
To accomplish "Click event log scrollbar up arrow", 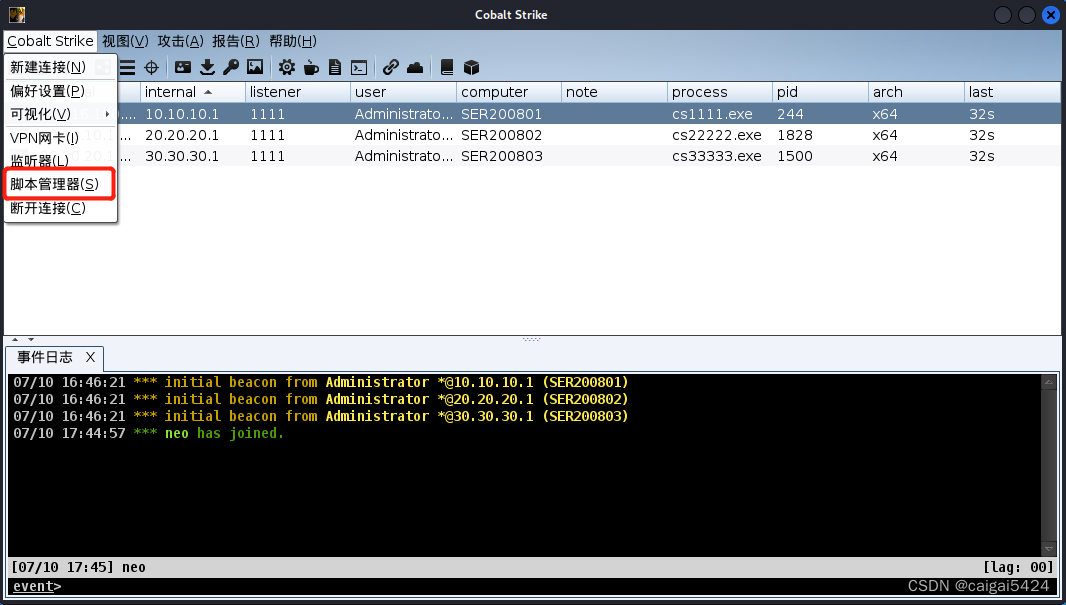I will [1049, 382].
